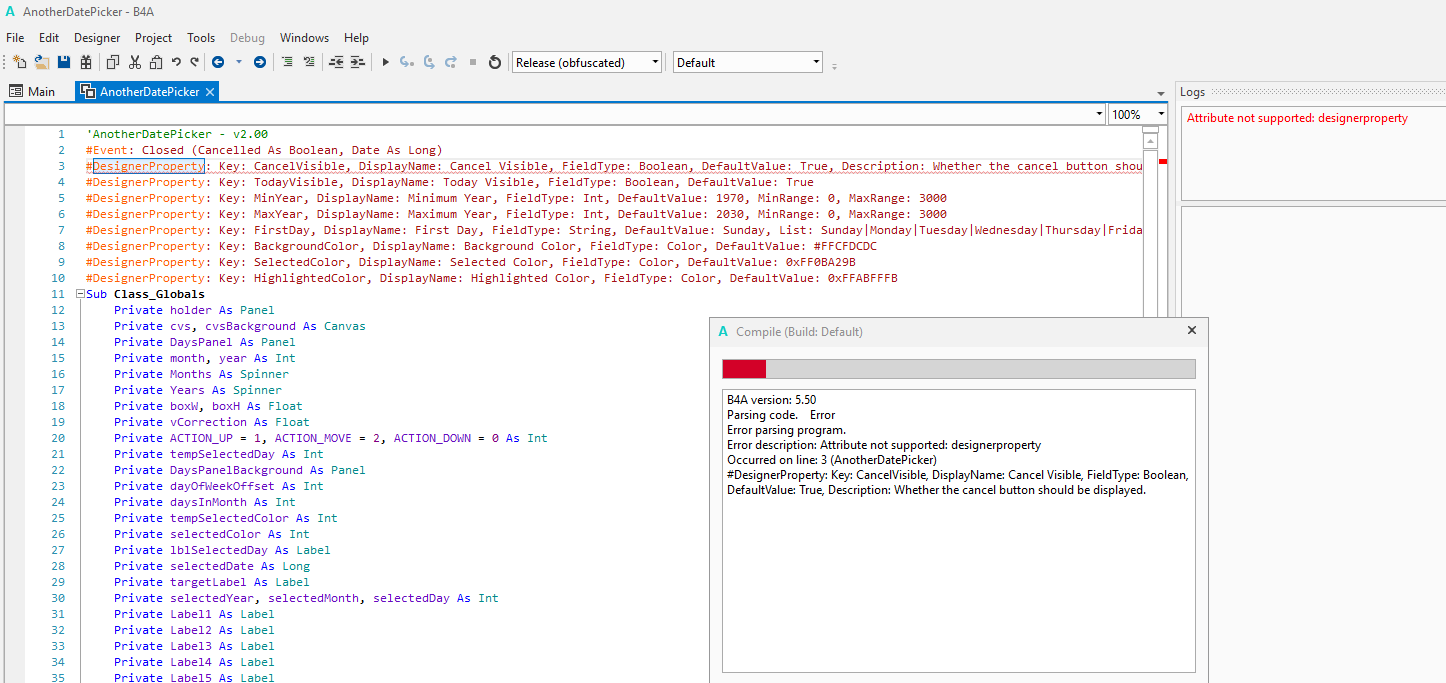Screen dimensions: 1446x683
Task: Close the Compile dialog window
Action: pyautogui.click(x=1191, y=330)
